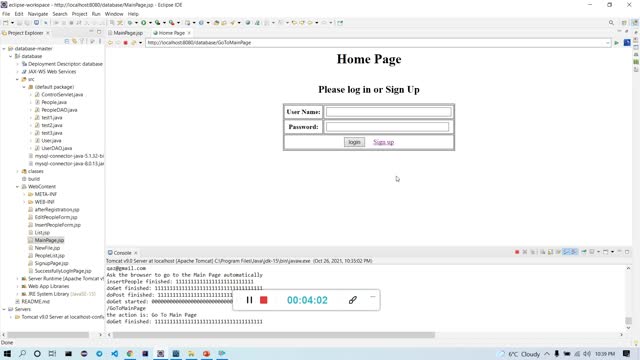Select SignupPage.jsp file
The width and height of the screenshot is (640, 360).
click(51, 263)
